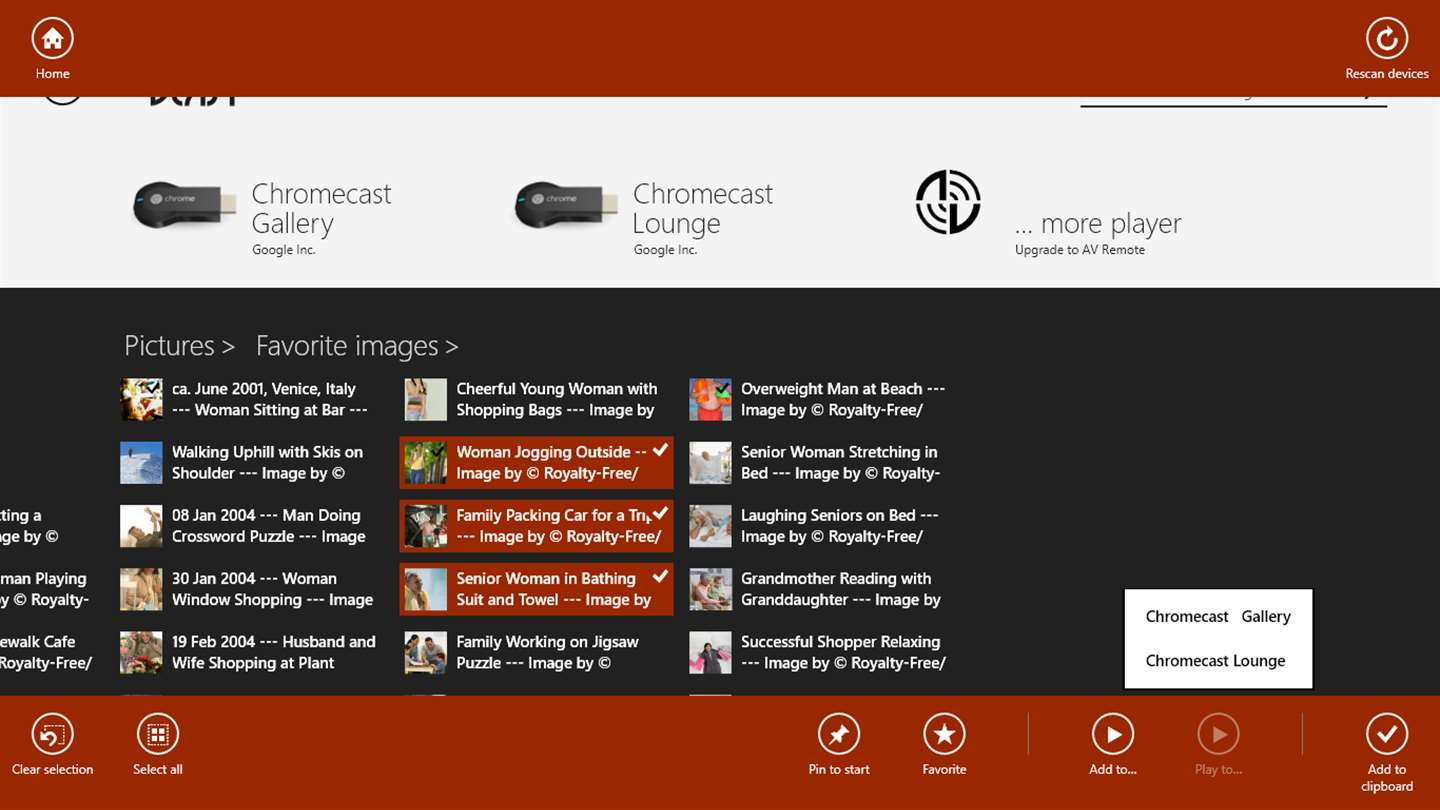
Task: Select text 'Overweight Man at Beach'
Action: coord(831,389)
